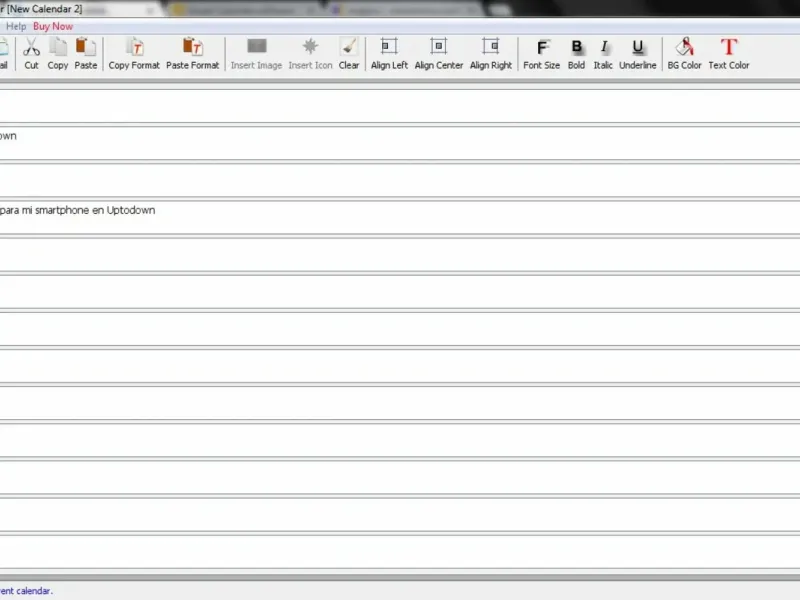
Task: Click the Insert Image toolbar icon
Action: tap(256, 53)
